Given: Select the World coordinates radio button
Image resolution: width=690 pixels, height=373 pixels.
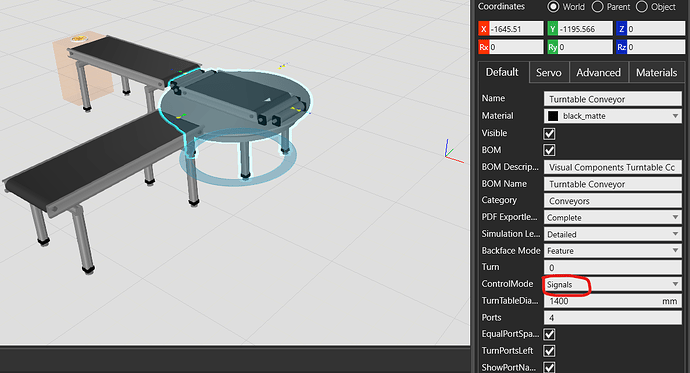Looking at the screenshot, I should tap(553, 7).
